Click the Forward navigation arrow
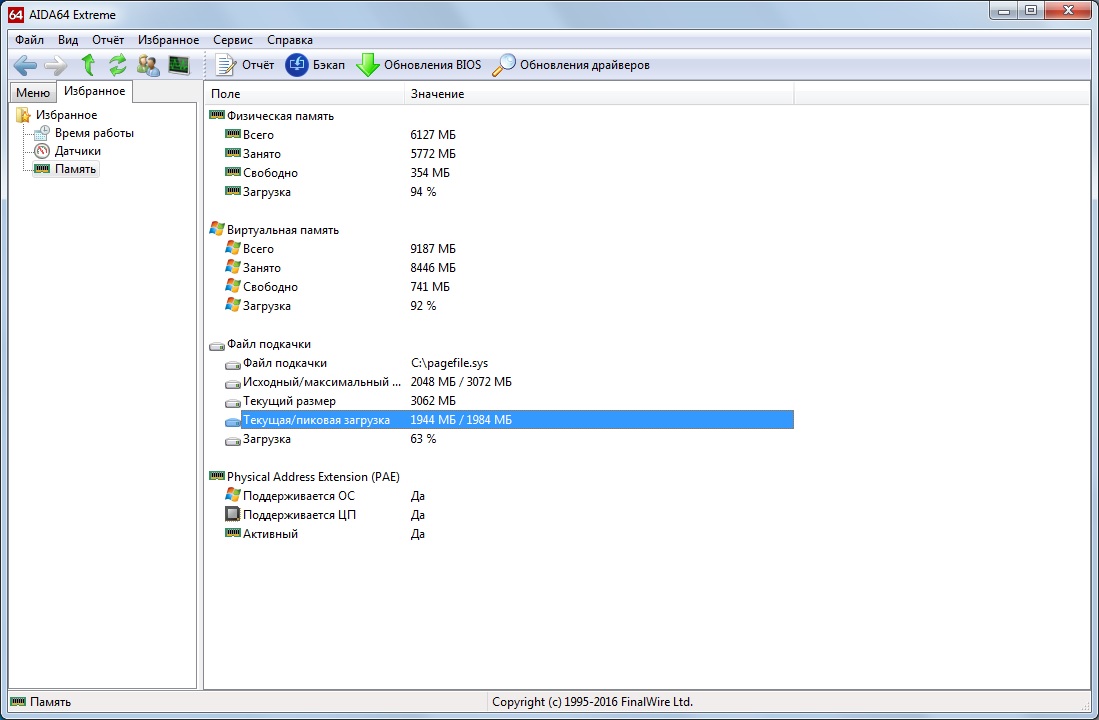Screen dimensions: 1099x720 tap(55, 65)
